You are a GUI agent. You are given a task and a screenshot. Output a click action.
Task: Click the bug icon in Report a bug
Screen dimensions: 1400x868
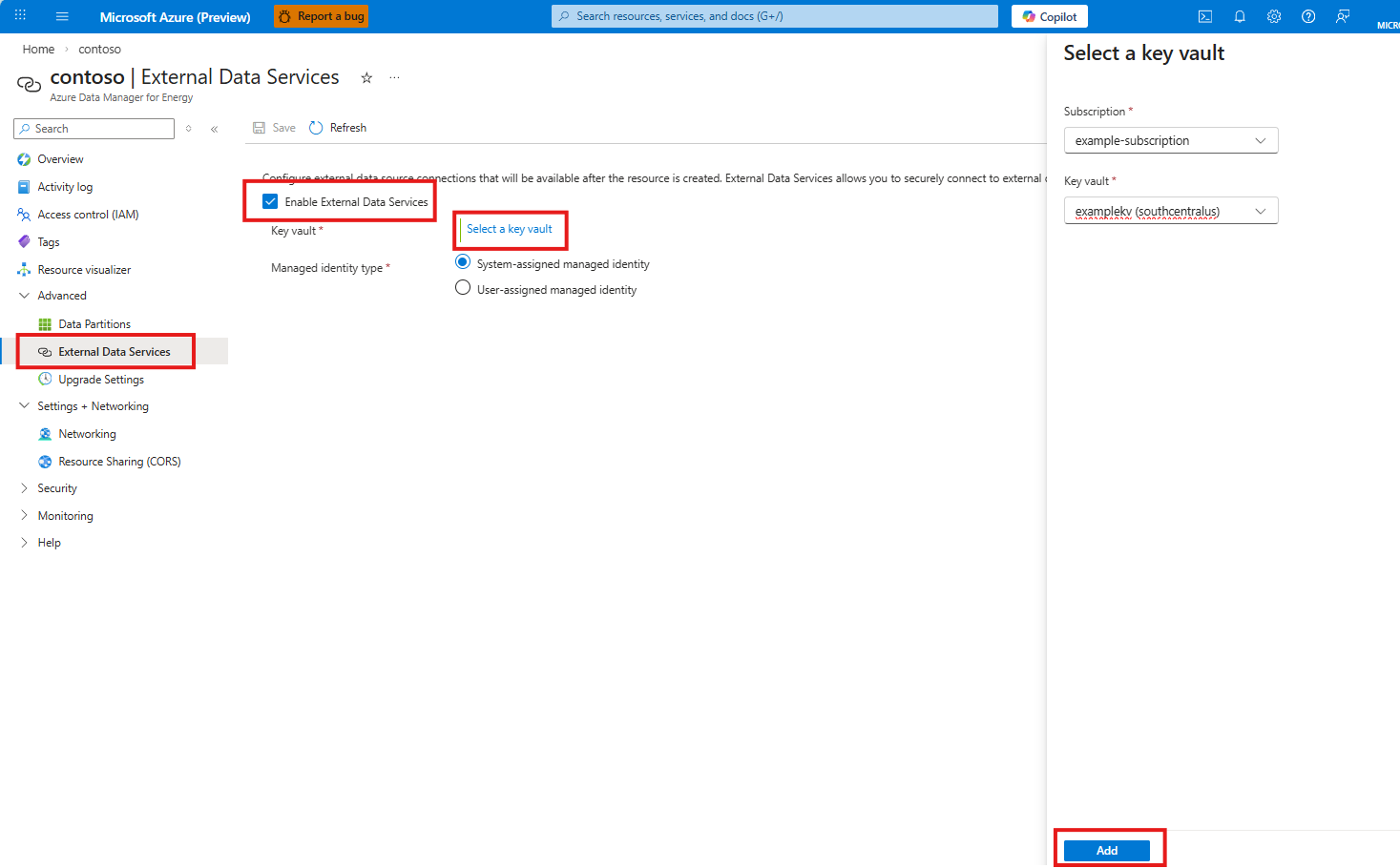[x=284, y=16]
